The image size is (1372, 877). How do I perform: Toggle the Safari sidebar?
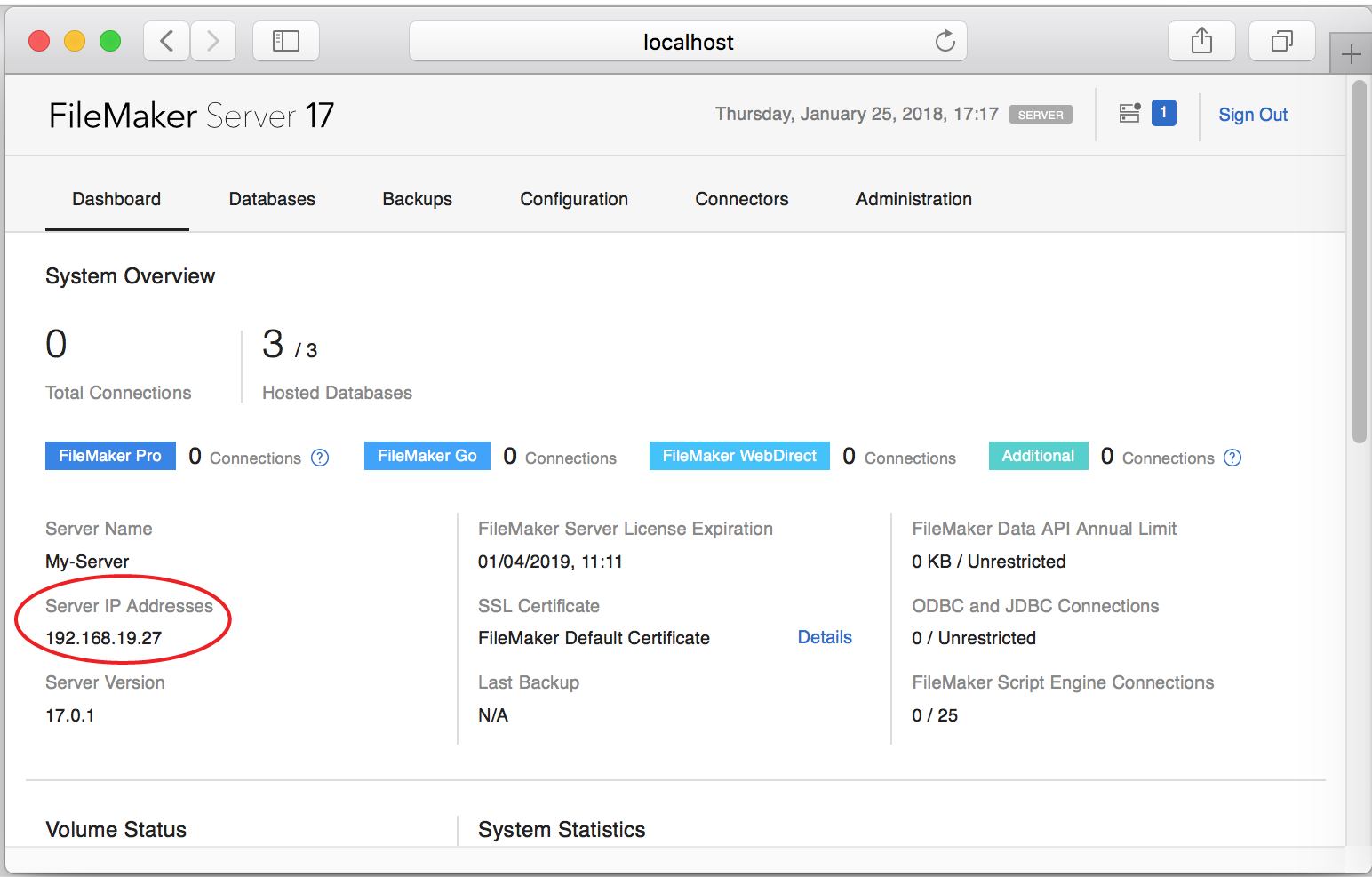coord(285,40)
